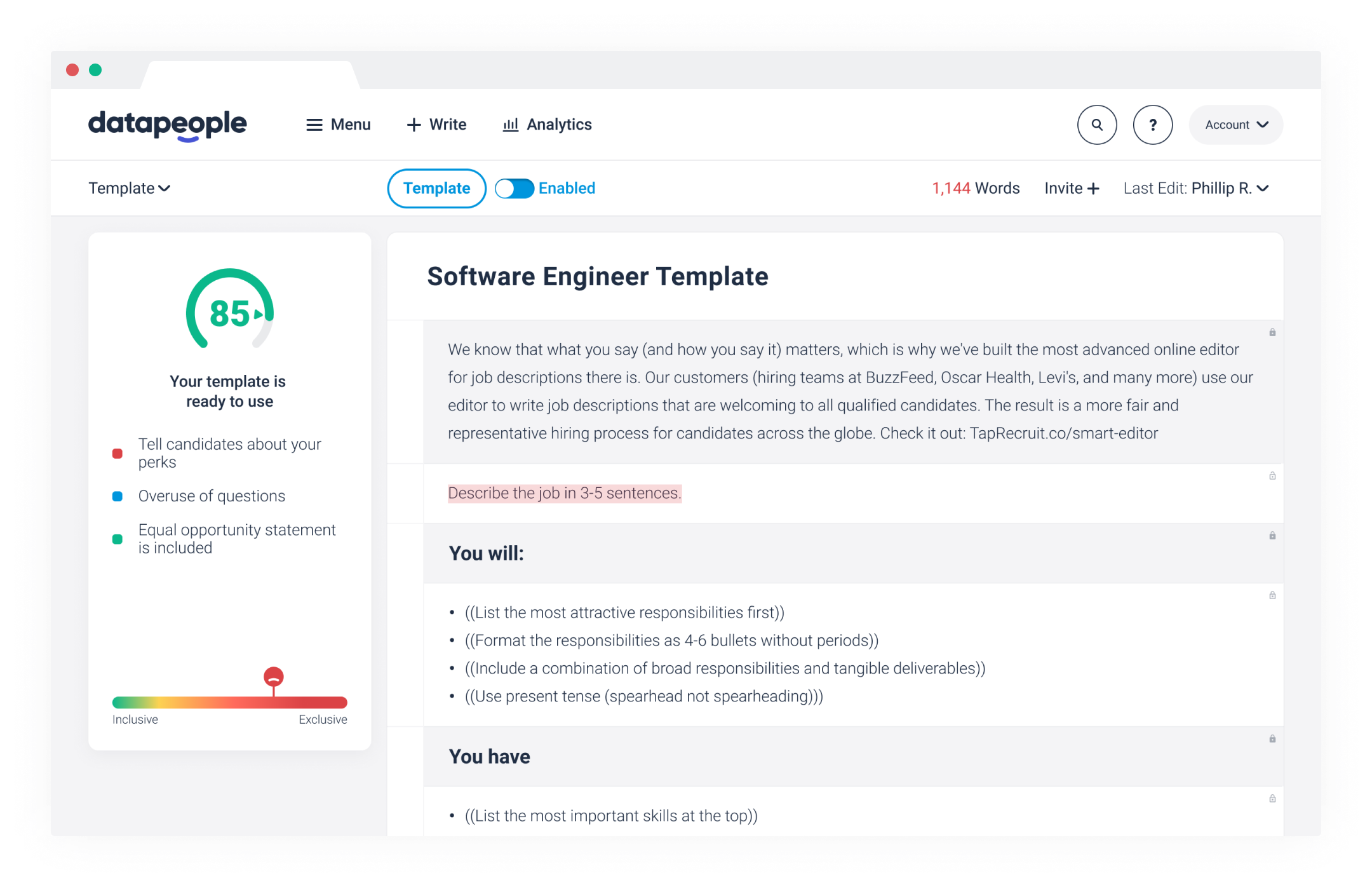
Task: Click the datapeople logo
Action: point(167,125)
